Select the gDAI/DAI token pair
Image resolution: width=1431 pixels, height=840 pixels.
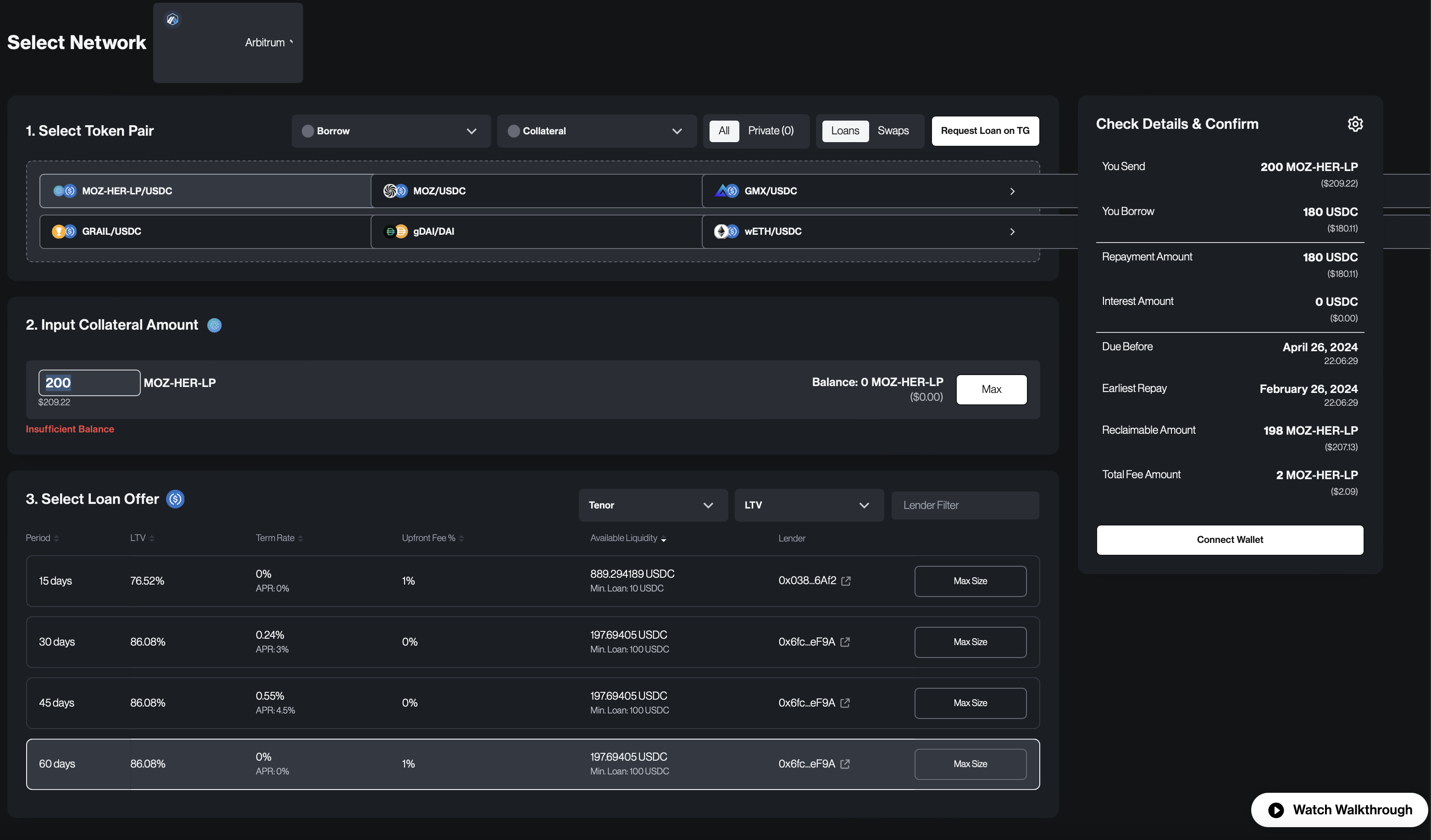tap(433, 232)
